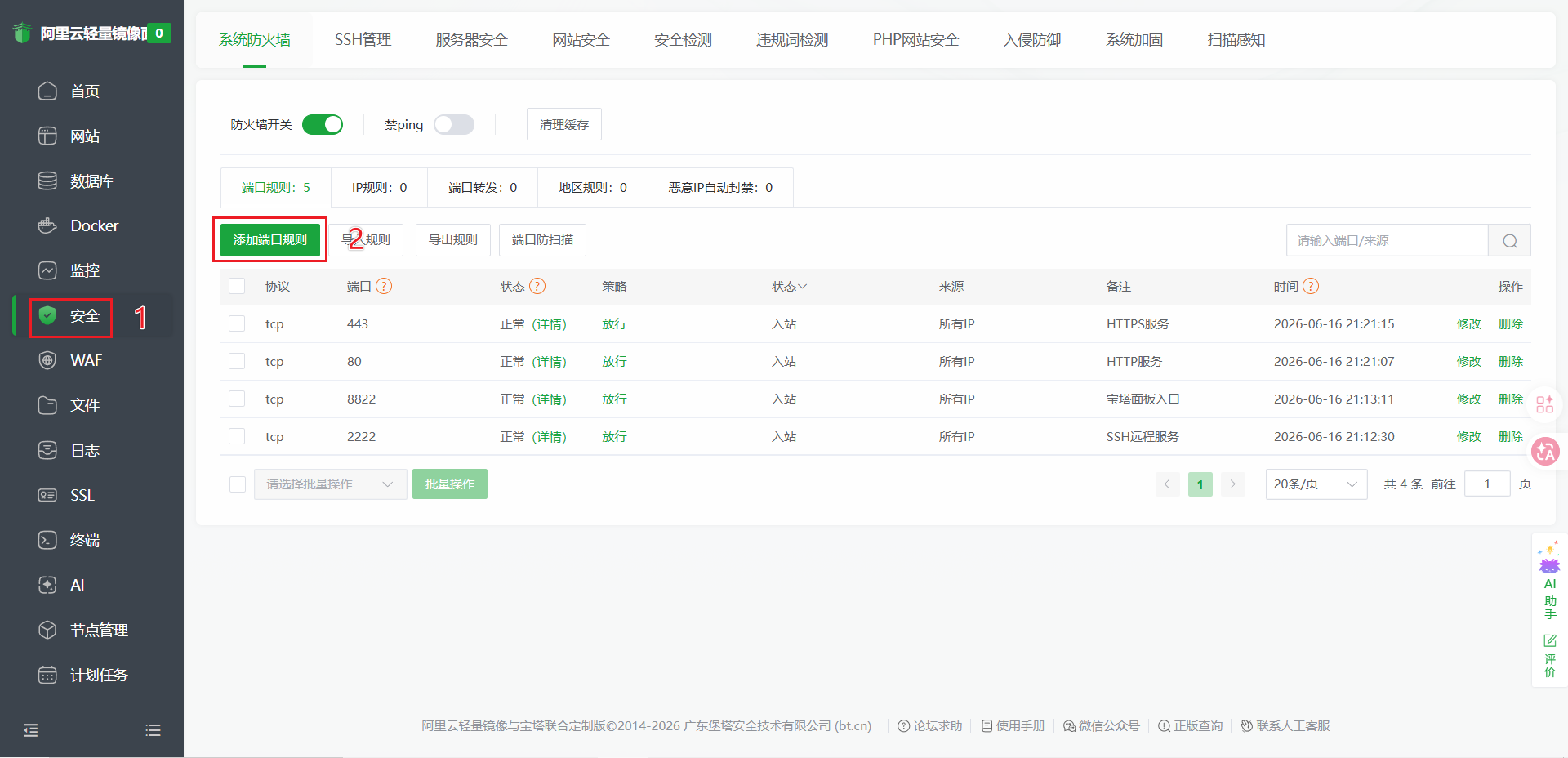Click the help icon next to 端口 header
The image size is (1568, 758).
(x=384, y=286)
